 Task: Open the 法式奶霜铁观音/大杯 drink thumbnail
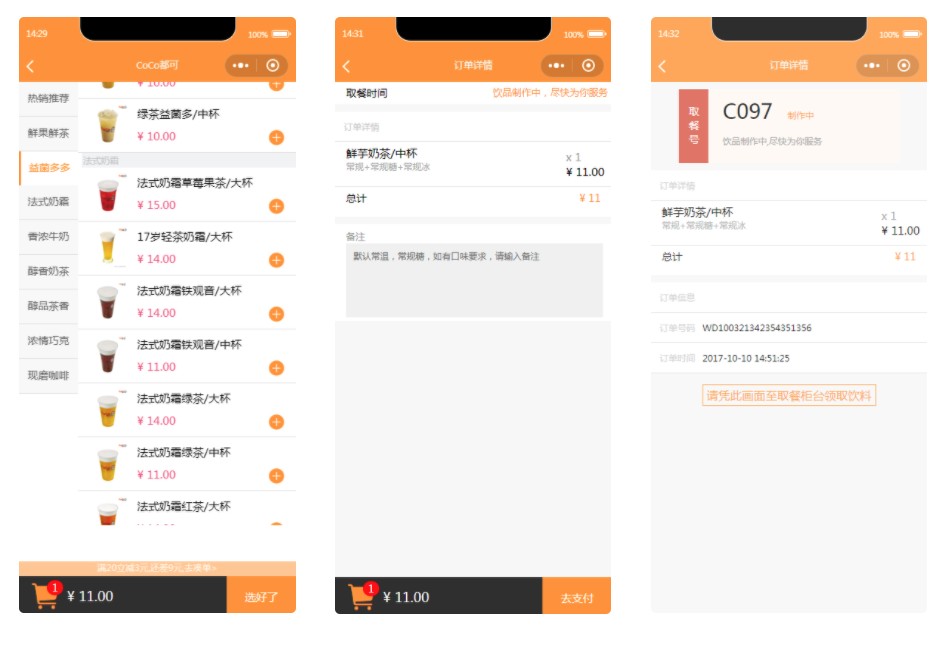tap(108, 302)
